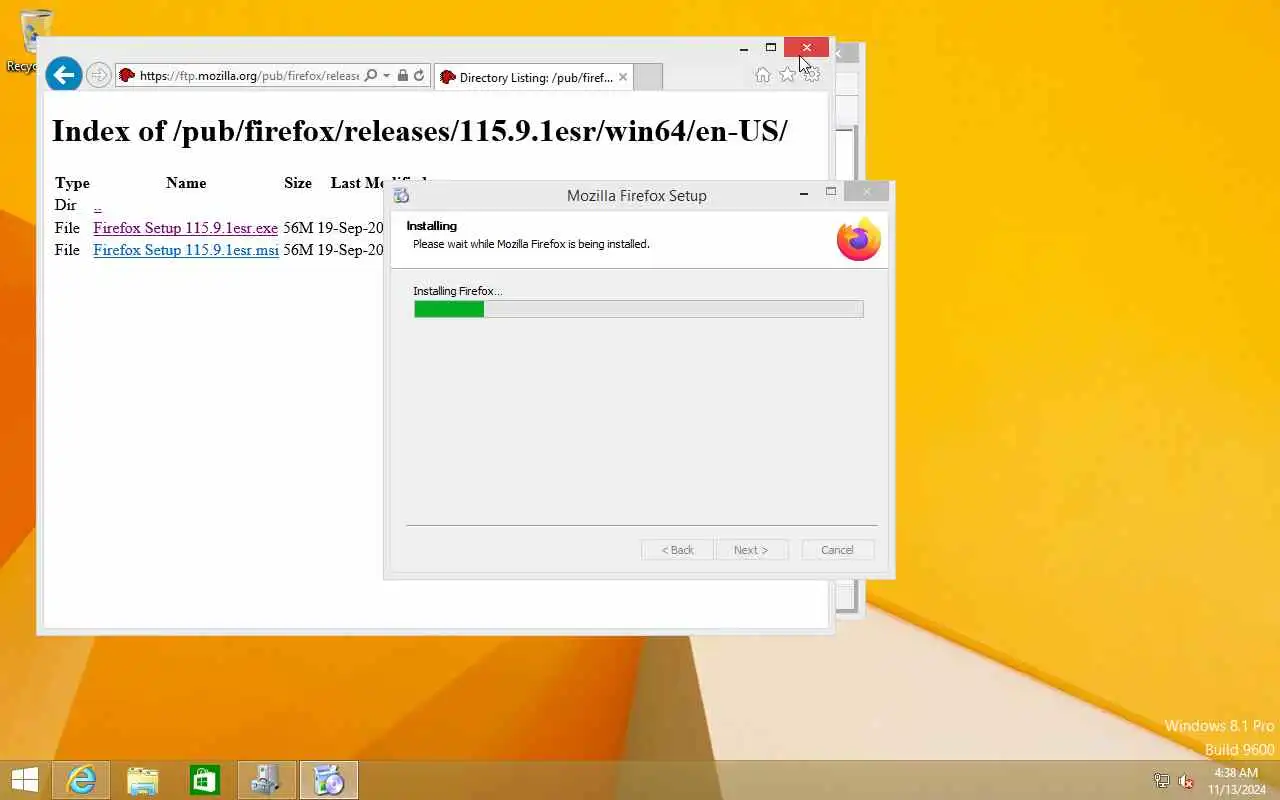The image size is (1280, 800).
Task: Go back using the Internet Explorer back arrow
Action: [63, 74]
